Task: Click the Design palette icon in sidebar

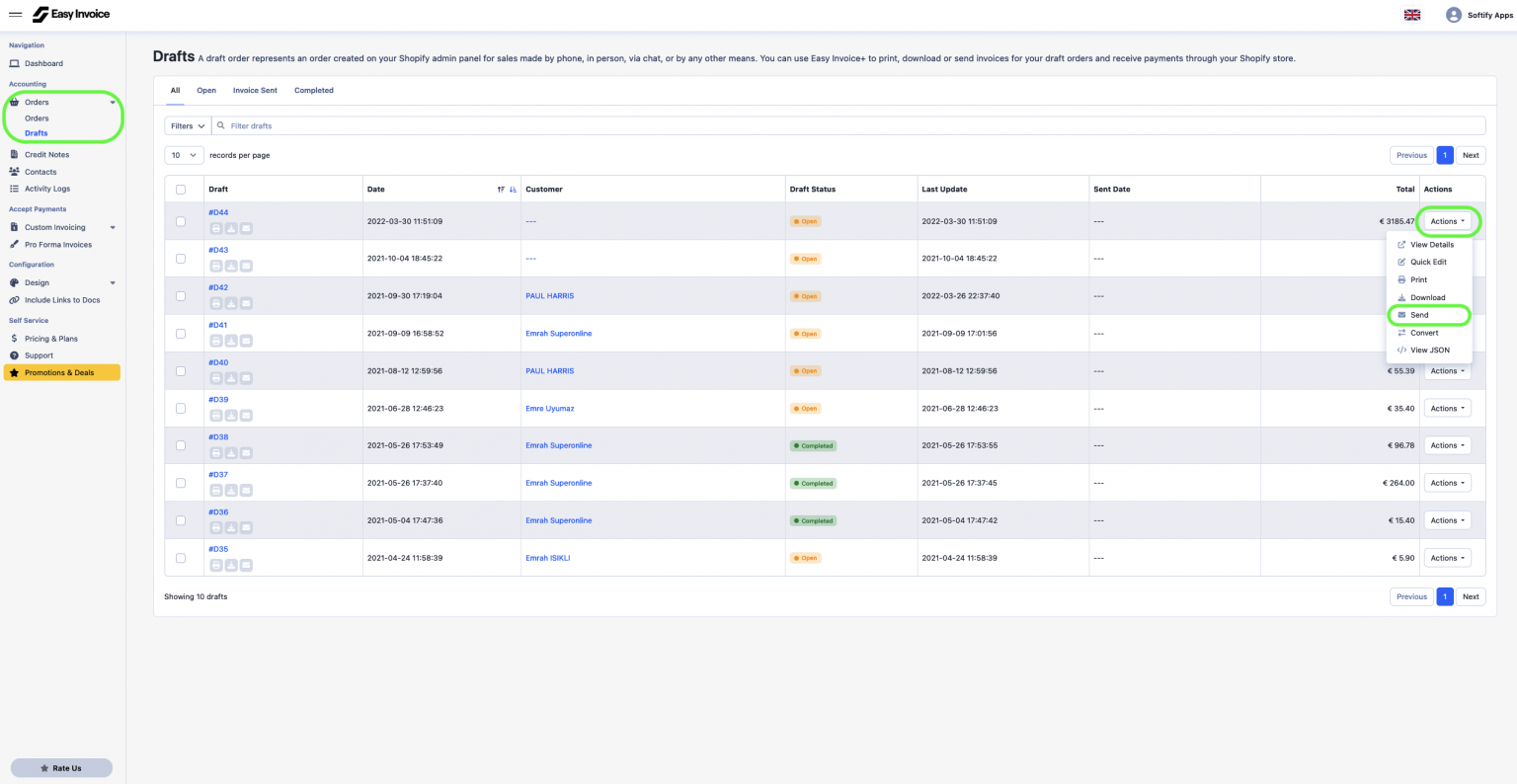Action: coord(14,282)
